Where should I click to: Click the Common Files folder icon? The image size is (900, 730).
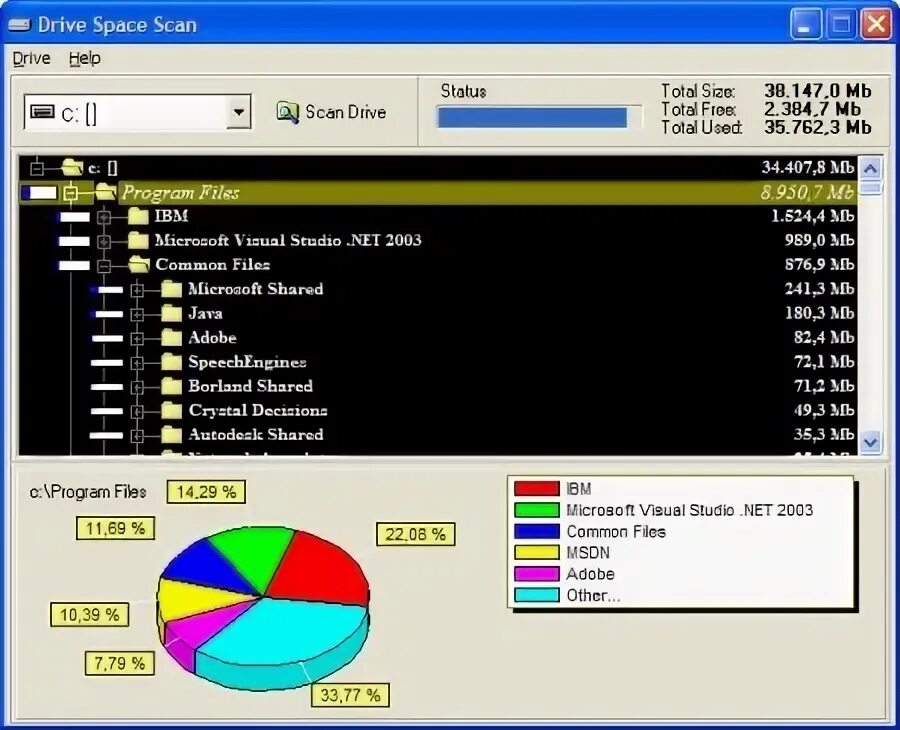[139, 264]
